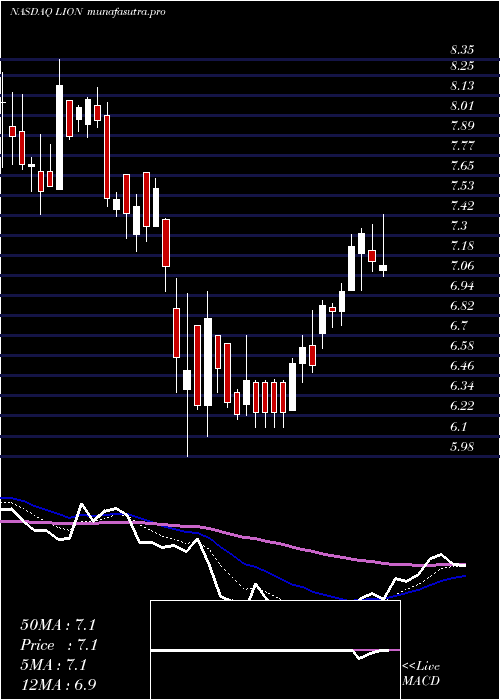Click the 5.98 price axis label
This screenshot has height=700, width=500.
(x=462, y=446)
